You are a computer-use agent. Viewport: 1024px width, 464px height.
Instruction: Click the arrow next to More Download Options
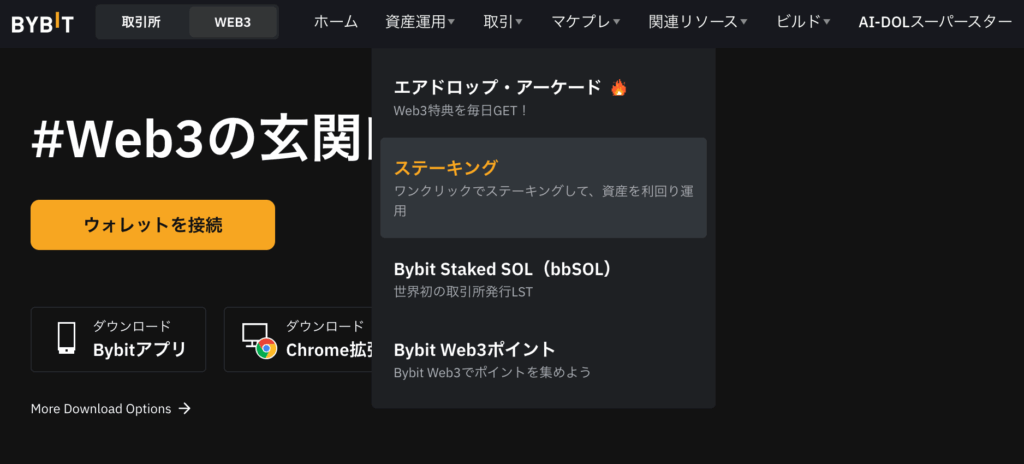pyautogui.click(x=185, y=408)
